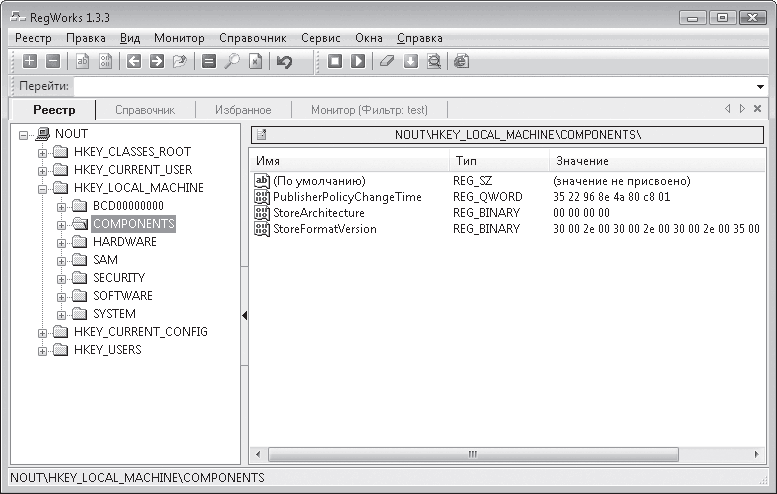777x494 pixels.
Task: Expand the HKEY_CURRENT_USER node
Action: pyautogui.click(x=43, y=171)
